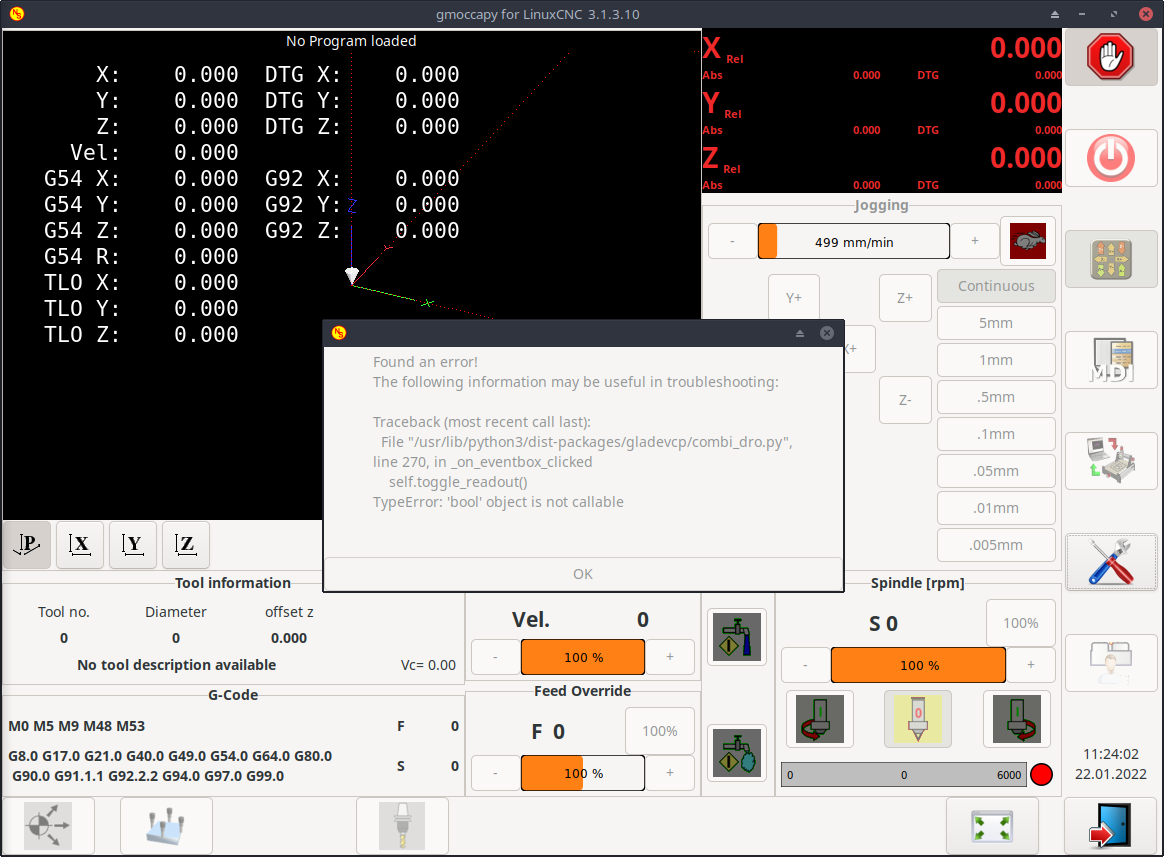Select Continuous jog increment
The image size is (1164, 857).
point(995,286)
